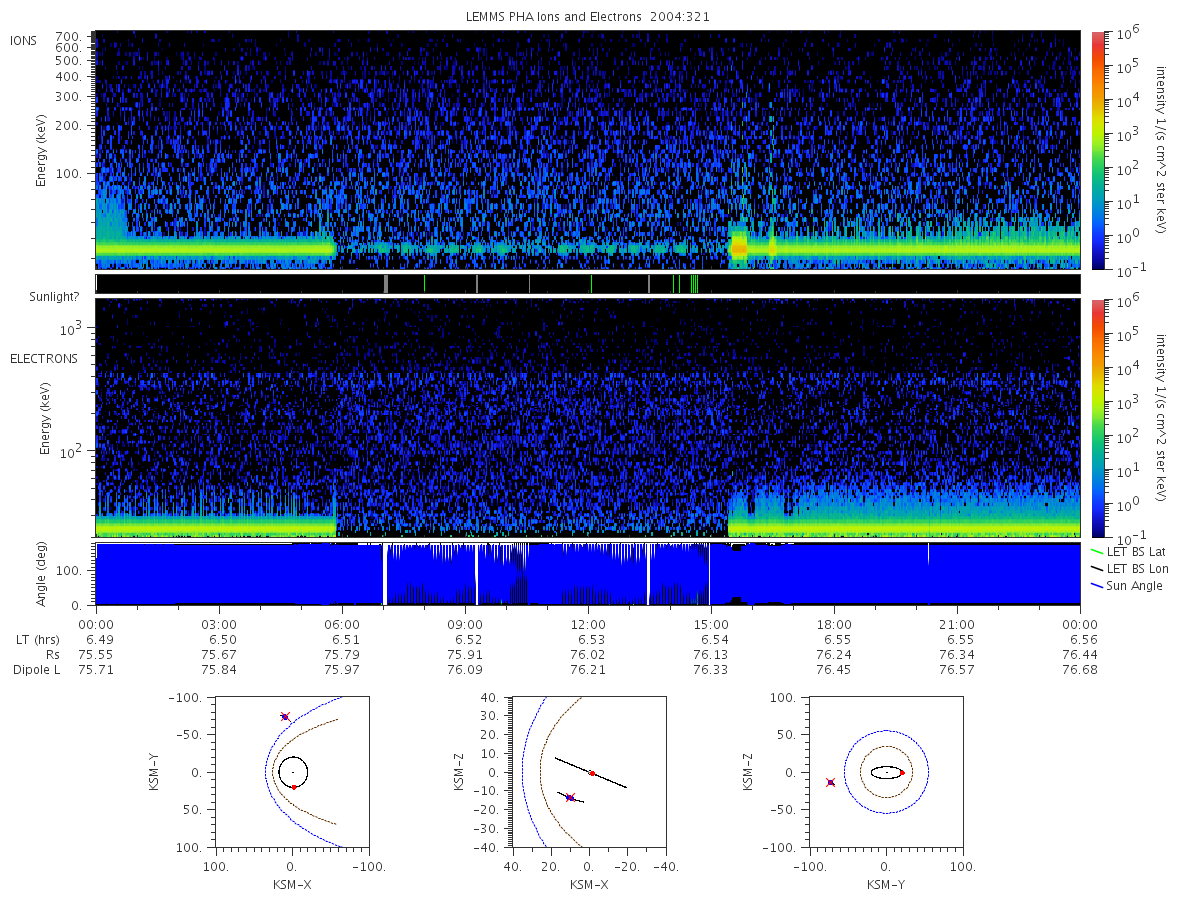Click the electron intensity color bar
Image resolution: width=1200 pixels, height=900 pixels.
(x=1097, y=417)
